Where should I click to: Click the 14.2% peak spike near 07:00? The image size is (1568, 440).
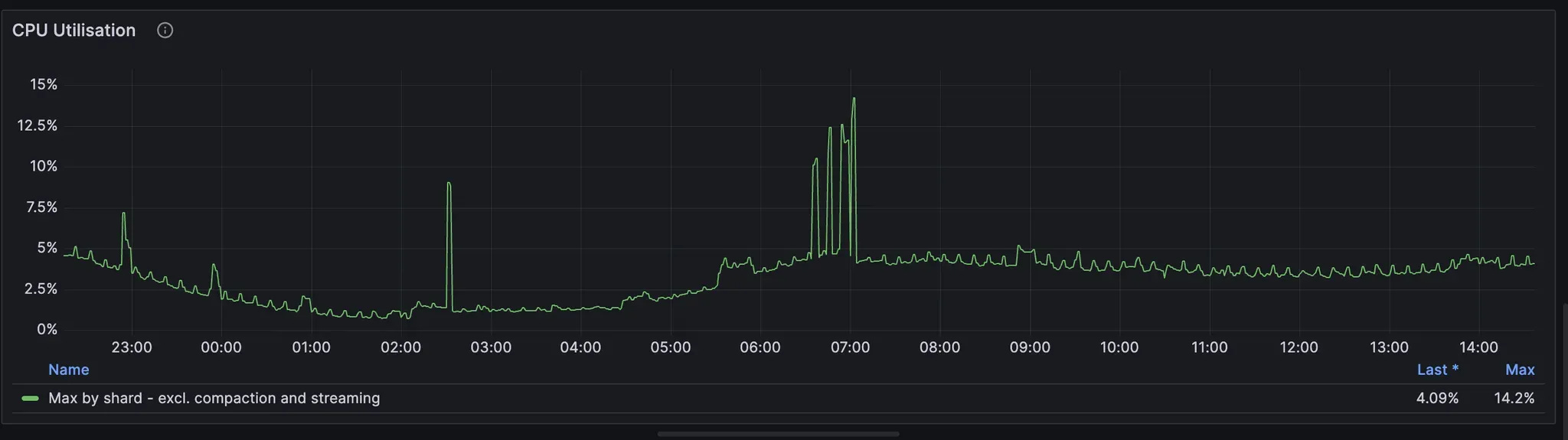coord(854,99)
